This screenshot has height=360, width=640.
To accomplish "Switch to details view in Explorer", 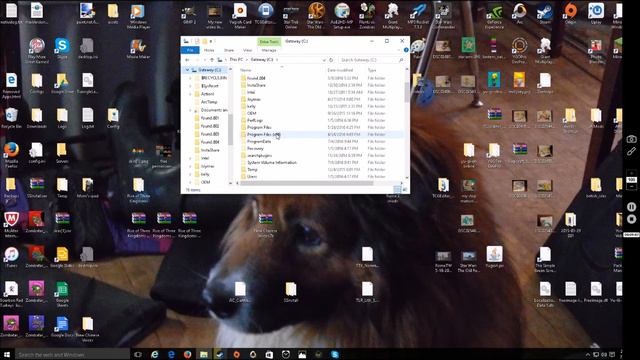I will pos(398,190).
